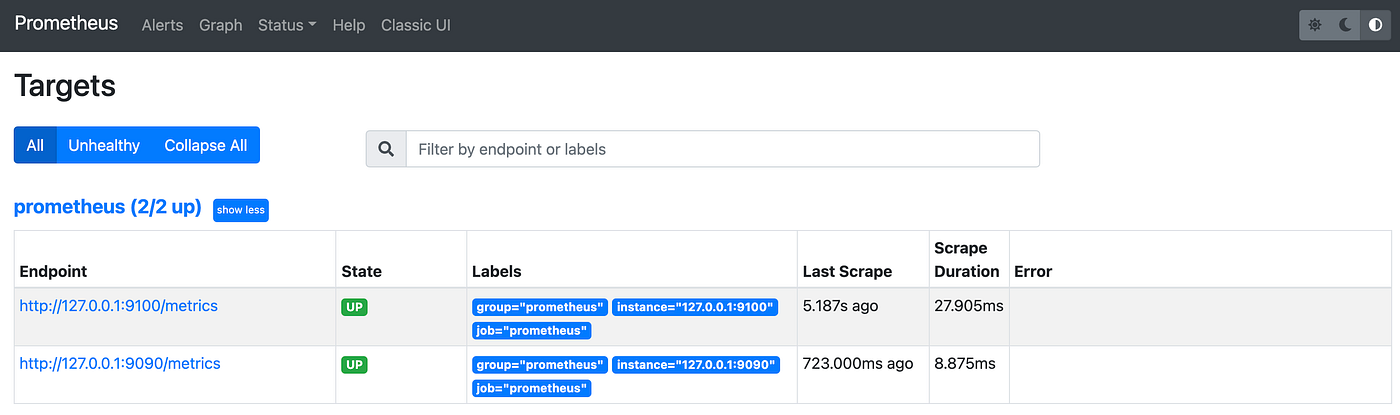Show only Unhealthy targets
Image resolution: width=1400 pixels, height=415 pixels.
click(104, 145)
